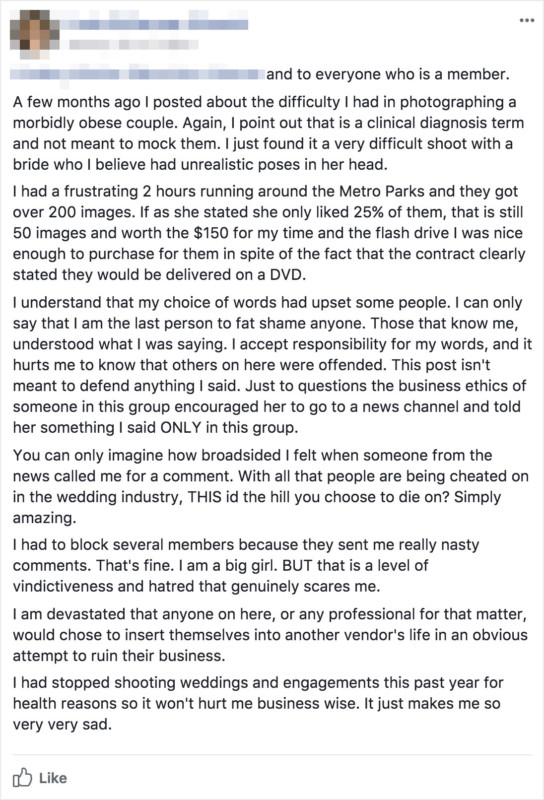Click the sentence starting 'I understand that my choice'
The height and width of the screenshot is (800, 544).
point(232,303)
